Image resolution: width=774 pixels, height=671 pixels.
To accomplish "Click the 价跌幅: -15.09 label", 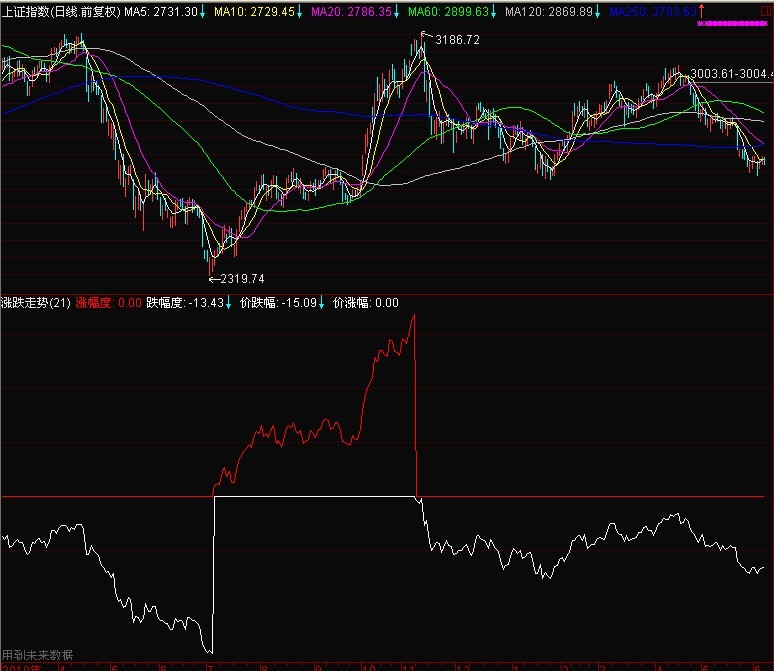I will pyautogui.click(x=278, y=303).
